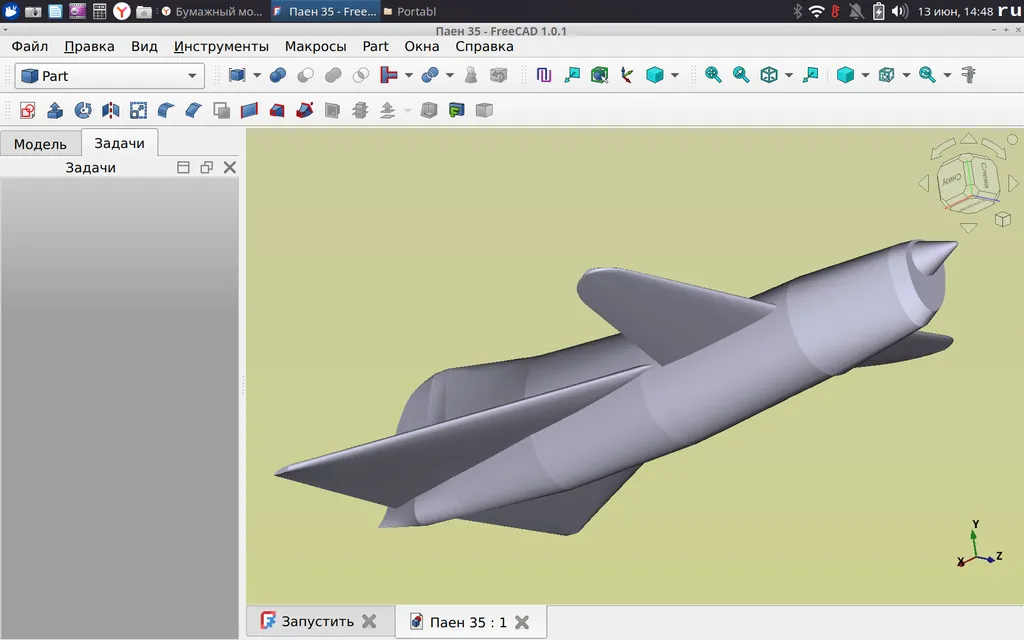Open the Макросы menu
Screen dimensions: 1024x640
(315, 46)
